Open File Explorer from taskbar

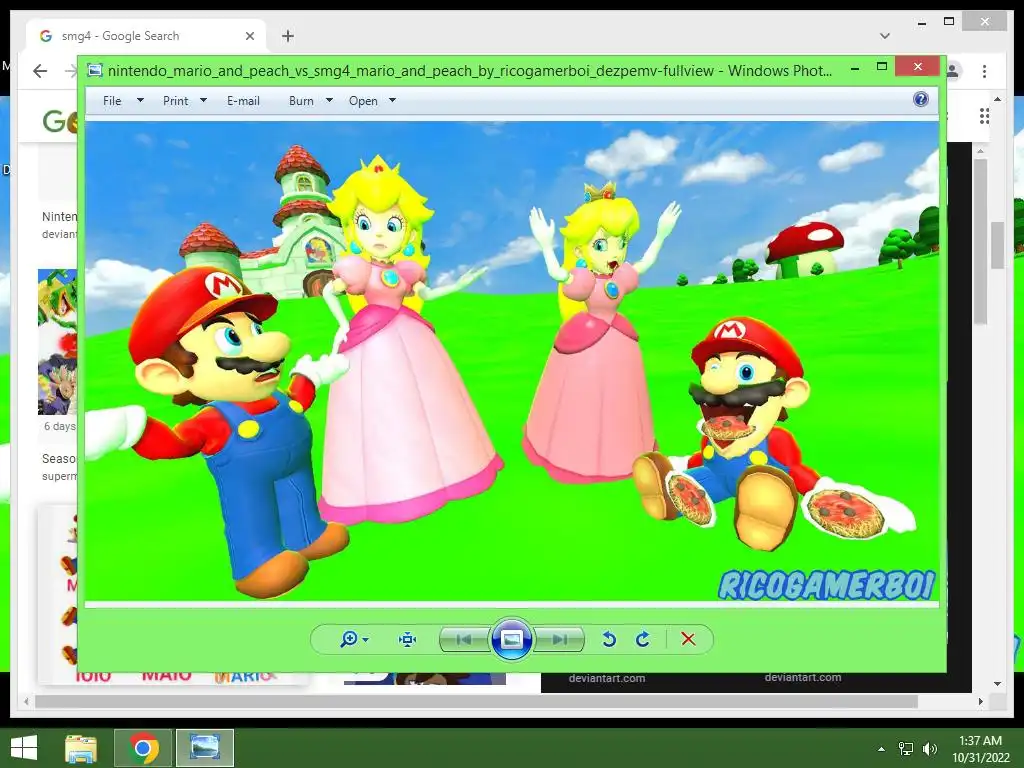click(x=81, y=748)
